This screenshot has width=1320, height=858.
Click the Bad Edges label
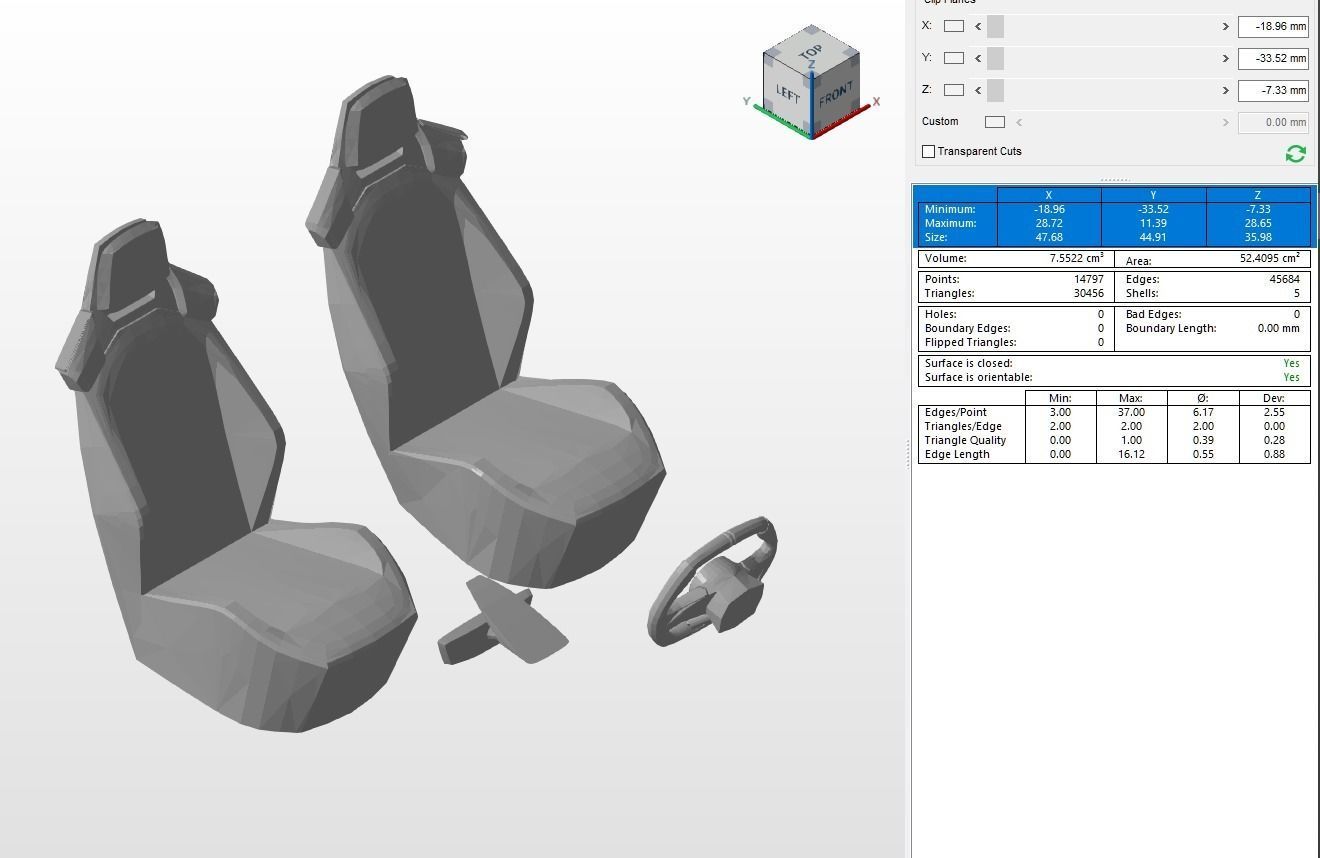(1153, 314)
